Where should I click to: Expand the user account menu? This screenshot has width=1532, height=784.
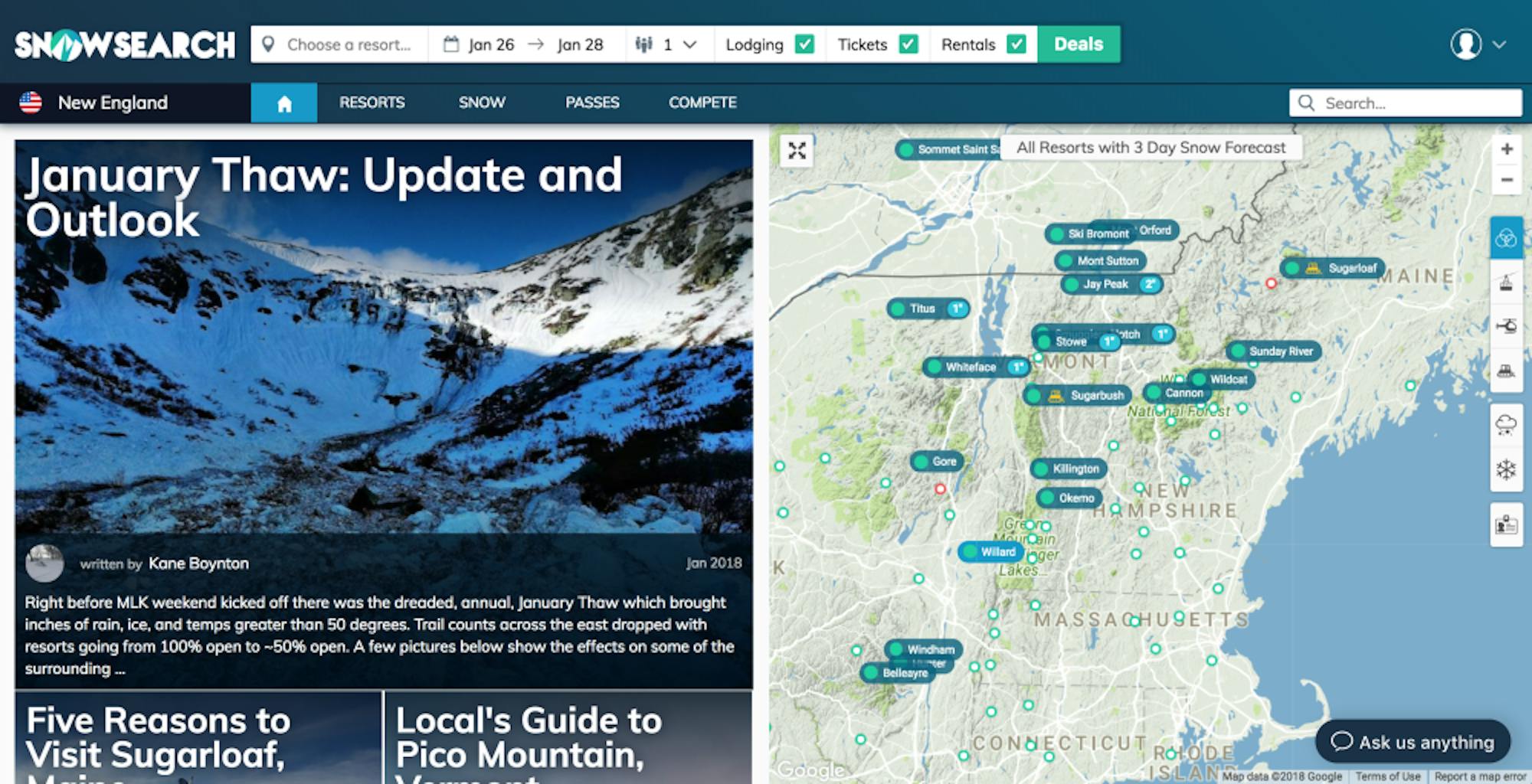(x=1478, y=44)
